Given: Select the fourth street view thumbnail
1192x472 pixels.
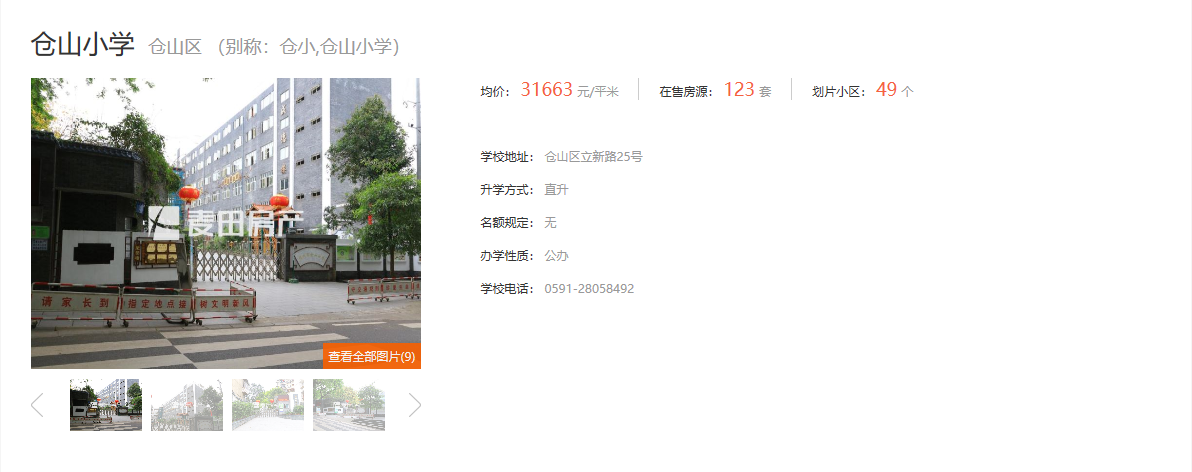Looking at the screenshot, I should click(349, 405).
